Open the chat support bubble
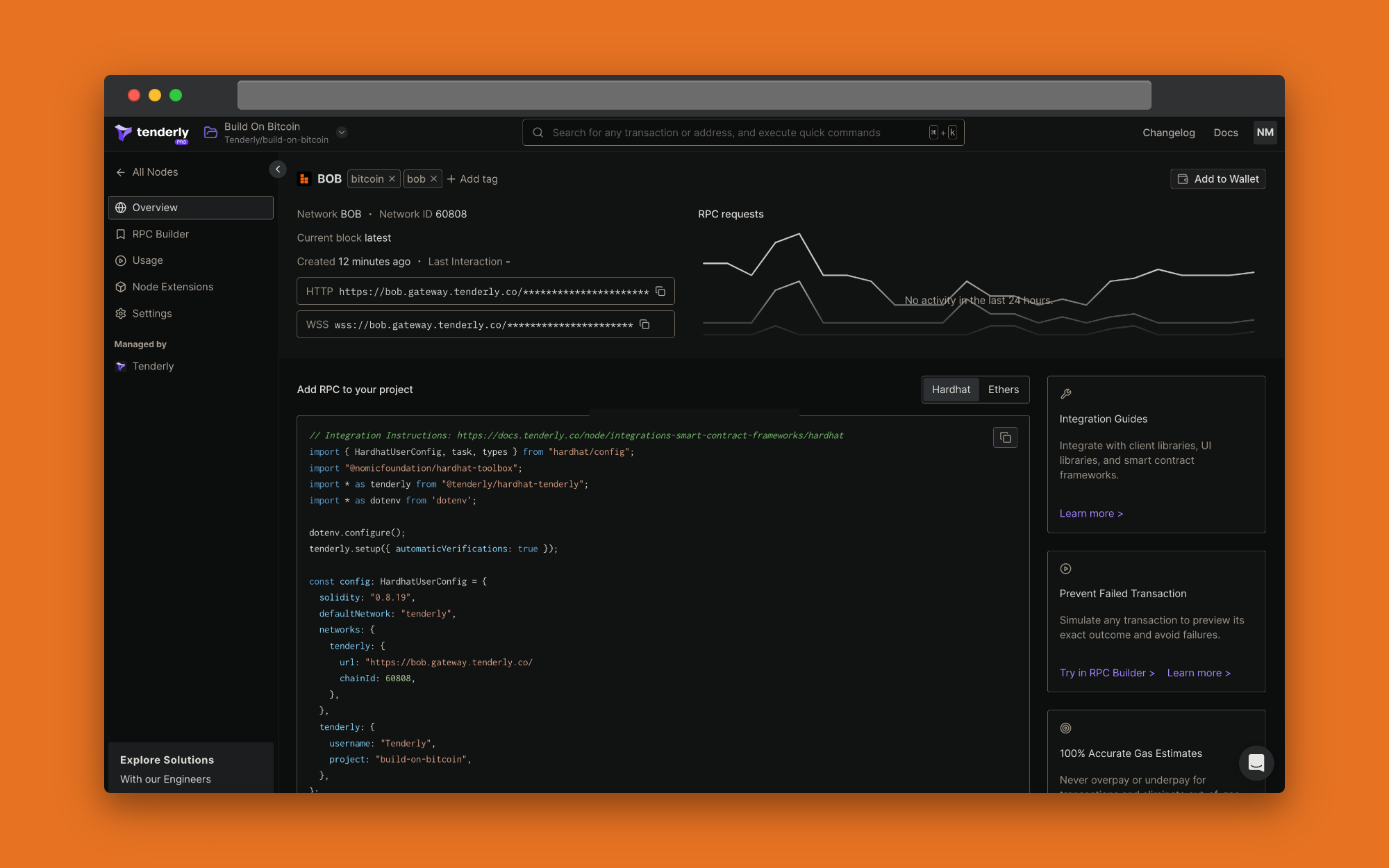 pos(1256,762)
